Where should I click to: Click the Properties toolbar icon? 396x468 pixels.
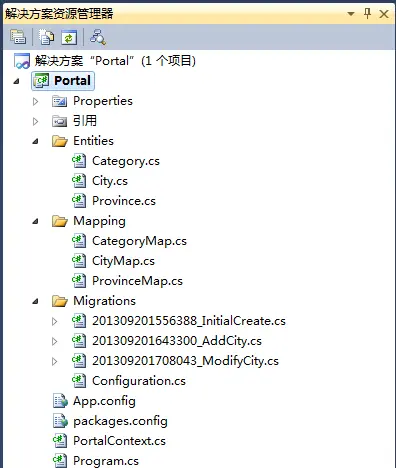point(18,37)
